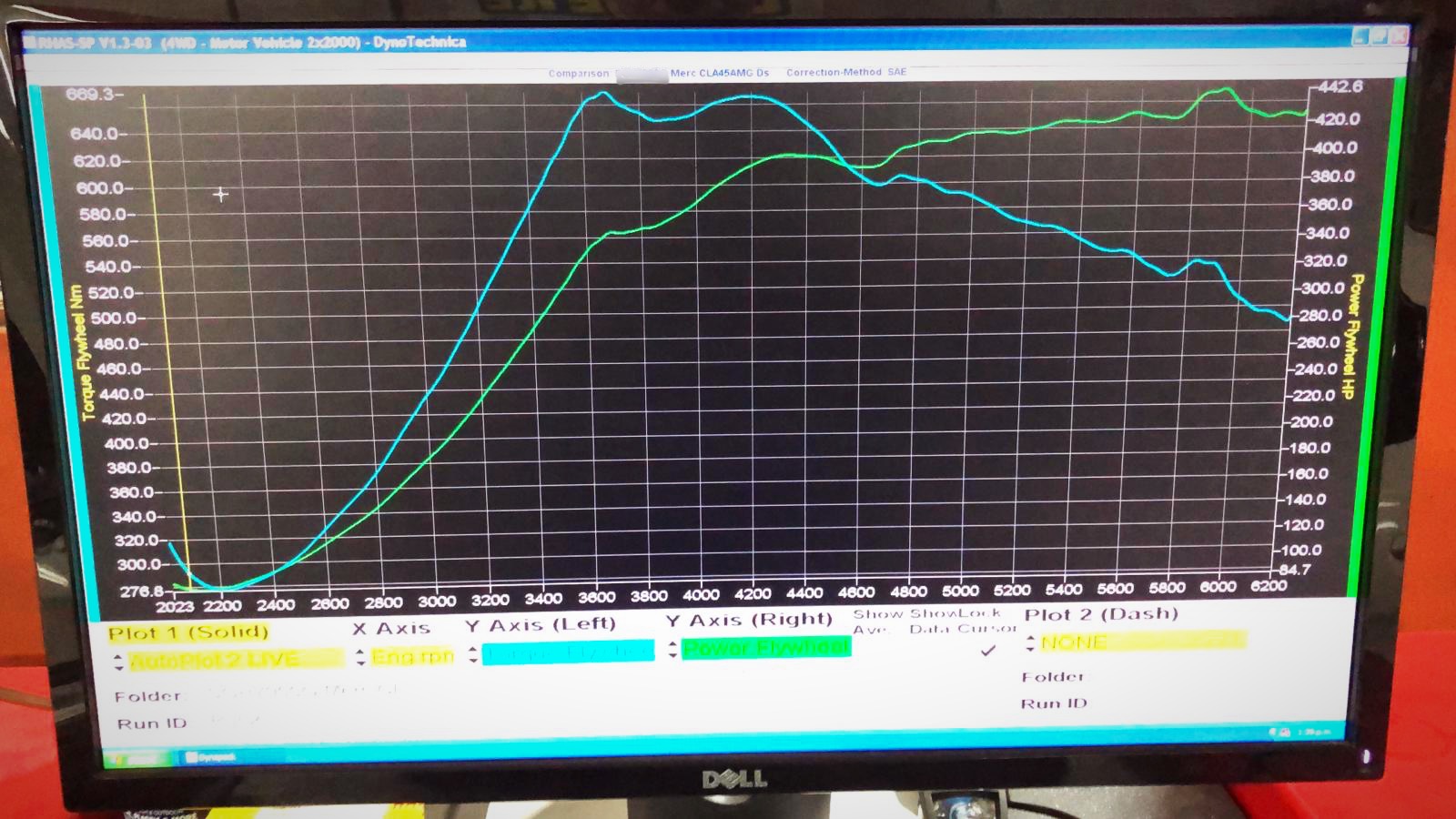The width and height of the screenshot is (1456, 819).
Task: Click the Y Axis (Left) stepper arrows
Action: 473,654
